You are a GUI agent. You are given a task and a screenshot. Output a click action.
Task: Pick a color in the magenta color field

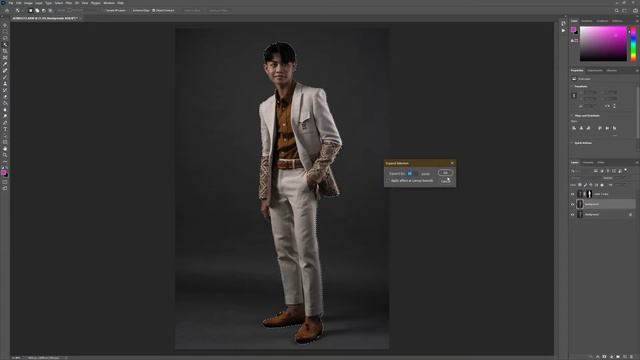(x=603, y=44)
